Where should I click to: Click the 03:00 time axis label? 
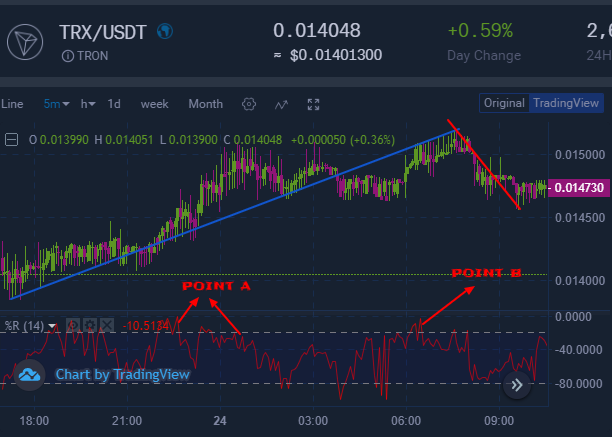click(313, 421)
